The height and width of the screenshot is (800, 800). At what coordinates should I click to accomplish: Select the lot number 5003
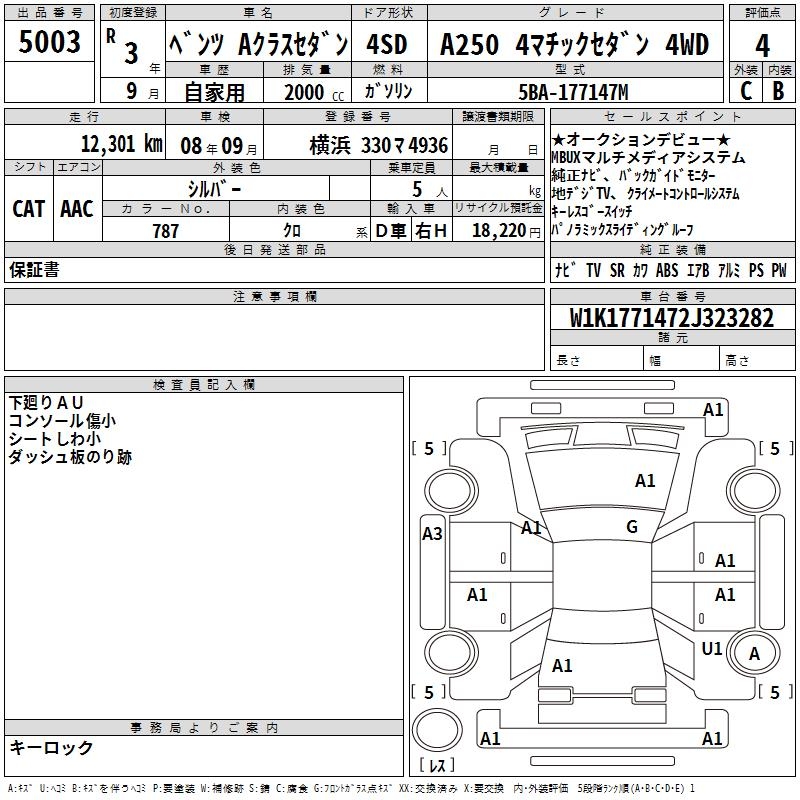tap(50, 42)
